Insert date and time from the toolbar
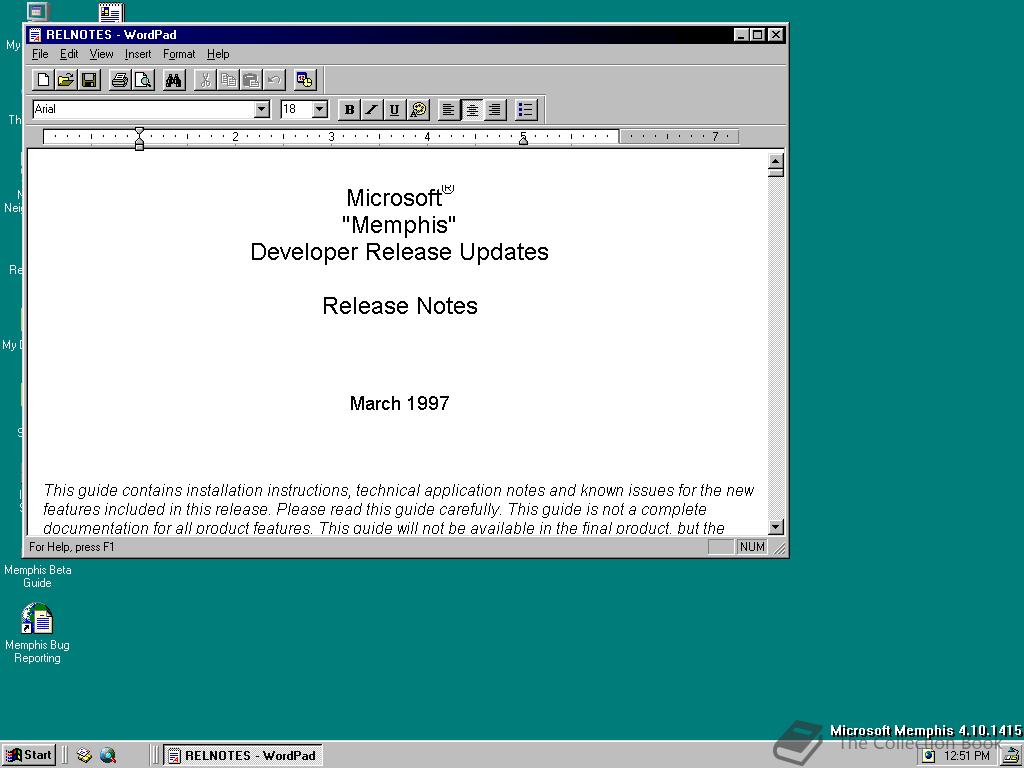 pyautogui.click(x=305, y=80)
